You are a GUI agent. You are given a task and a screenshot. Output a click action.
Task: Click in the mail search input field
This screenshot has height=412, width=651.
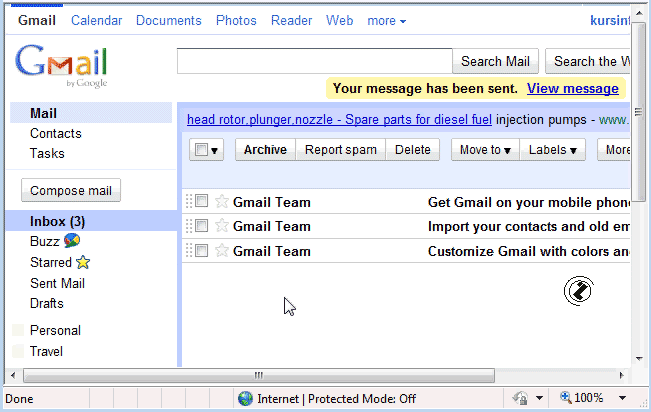coord(315,61)
